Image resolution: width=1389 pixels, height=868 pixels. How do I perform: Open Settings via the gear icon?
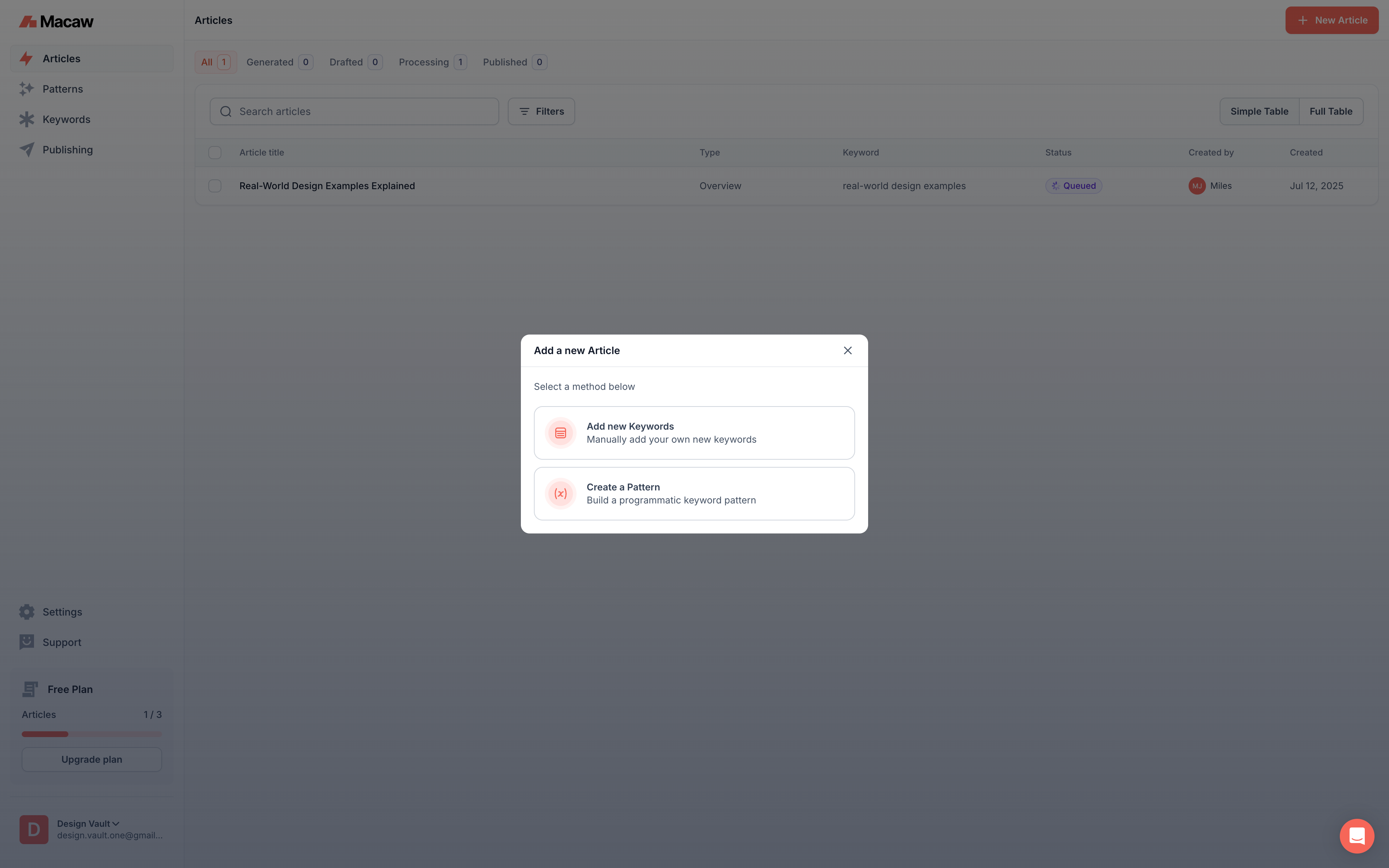point(26,612)
